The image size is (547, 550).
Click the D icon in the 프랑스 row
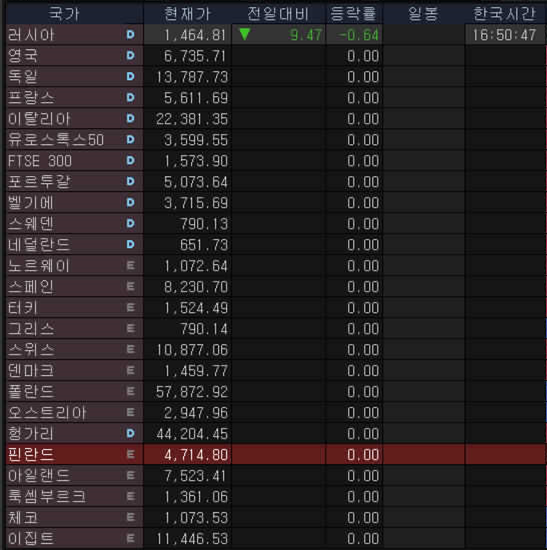[131, 98]
